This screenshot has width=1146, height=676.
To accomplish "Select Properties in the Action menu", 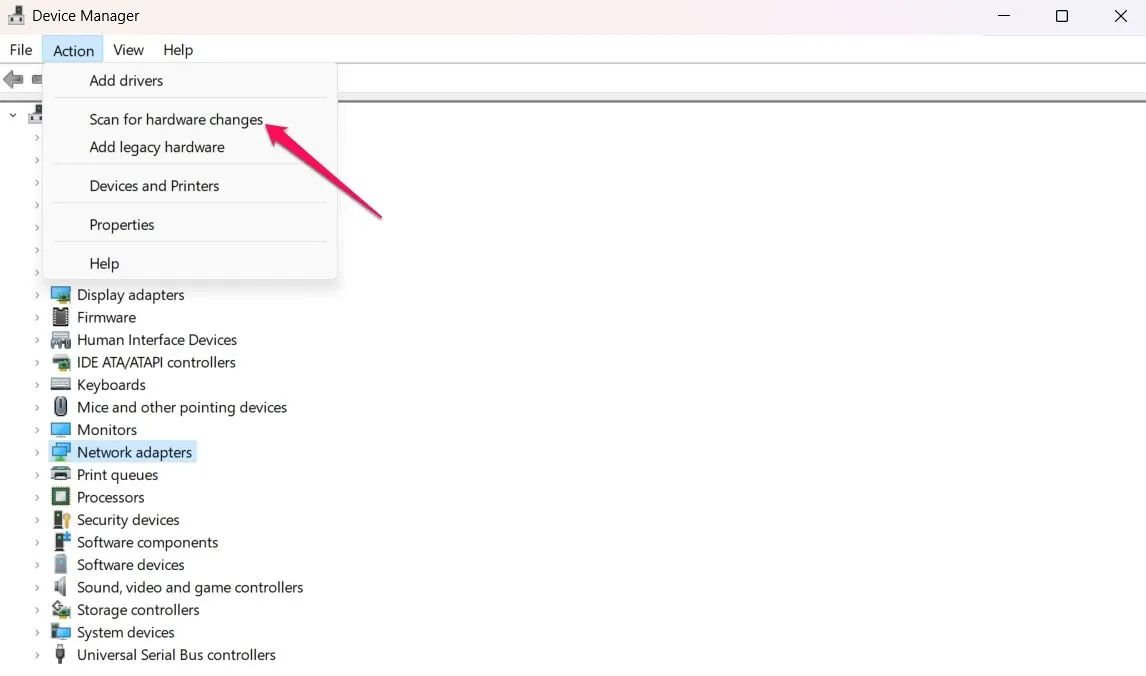I will pyautogui.click(x=190, y=224).
